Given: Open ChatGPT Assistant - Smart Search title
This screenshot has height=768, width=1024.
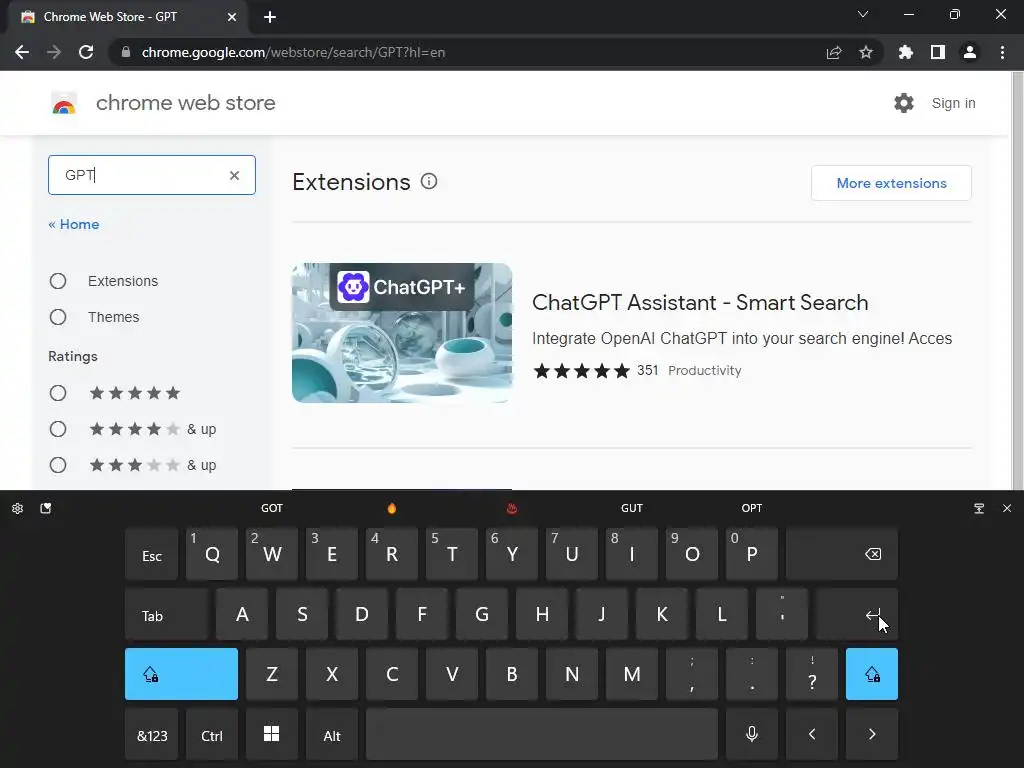Looking at the screenshot, I should 700,302.
